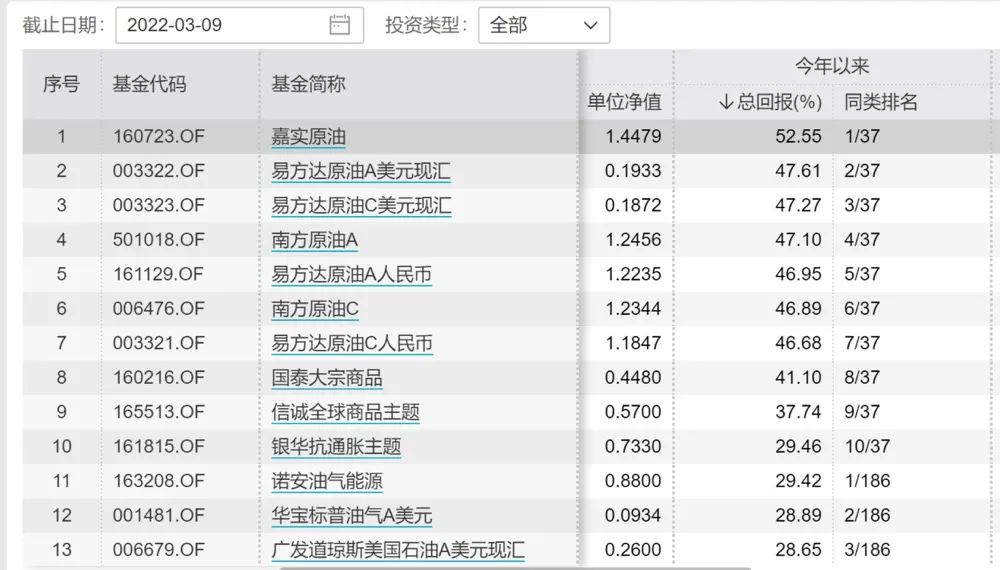Sort by the 同类排名 column header
Viewport: 1000px width, 570px height.
pos(881,102)
